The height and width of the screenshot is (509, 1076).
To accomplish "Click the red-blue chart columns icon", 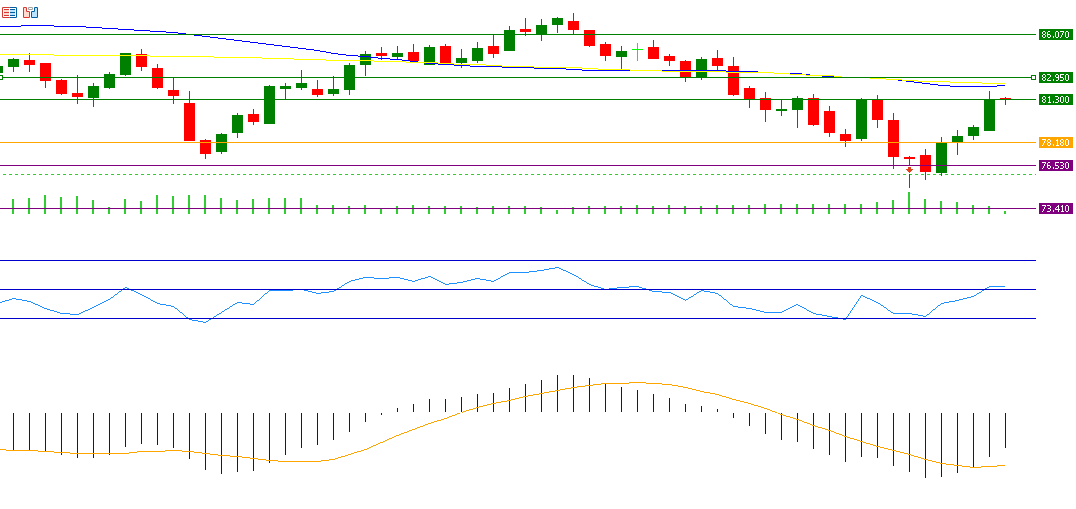I will click(31, 12).
